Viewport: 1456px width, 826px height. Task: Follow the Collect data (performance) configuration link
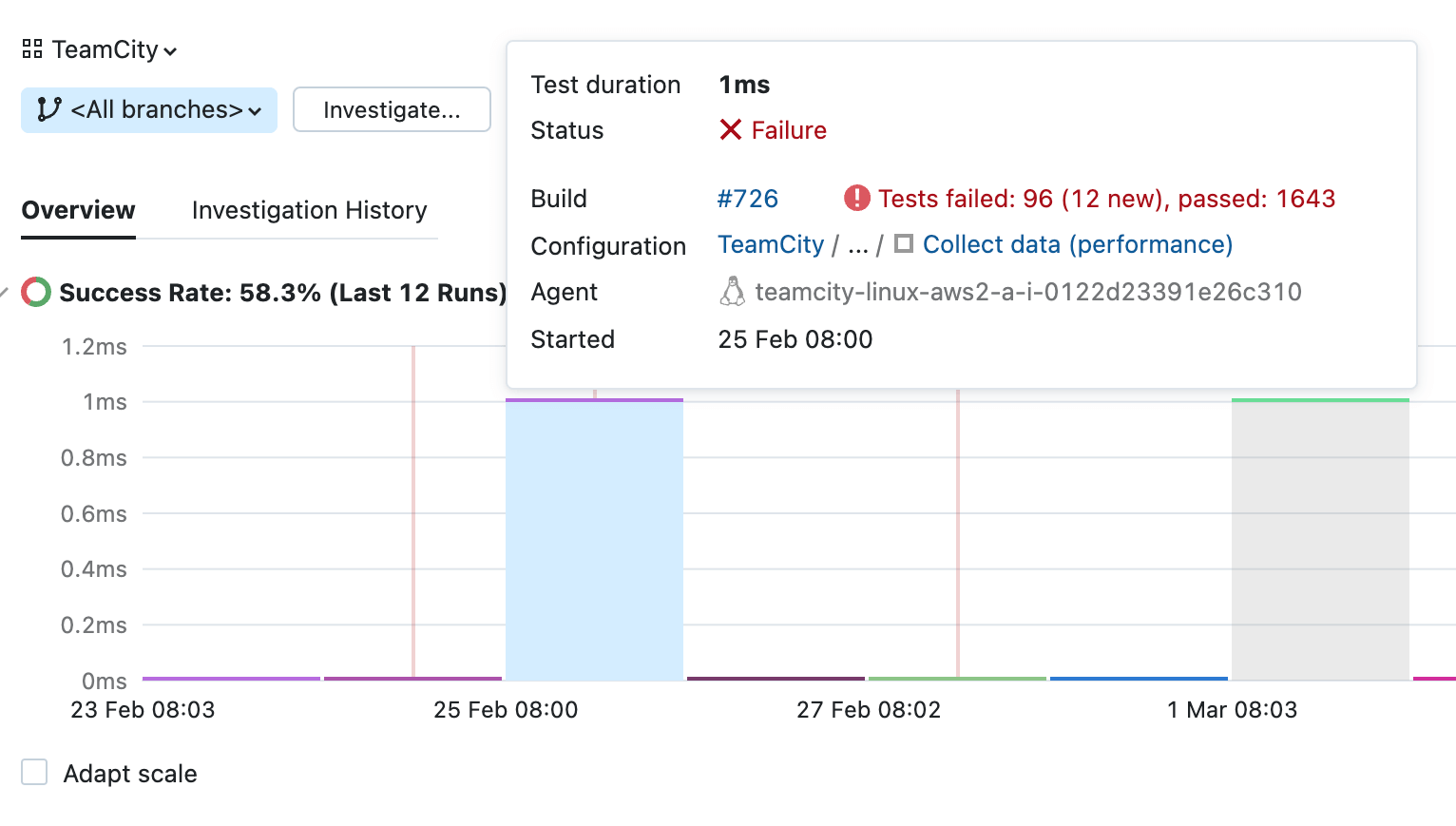click(1077, 244)
